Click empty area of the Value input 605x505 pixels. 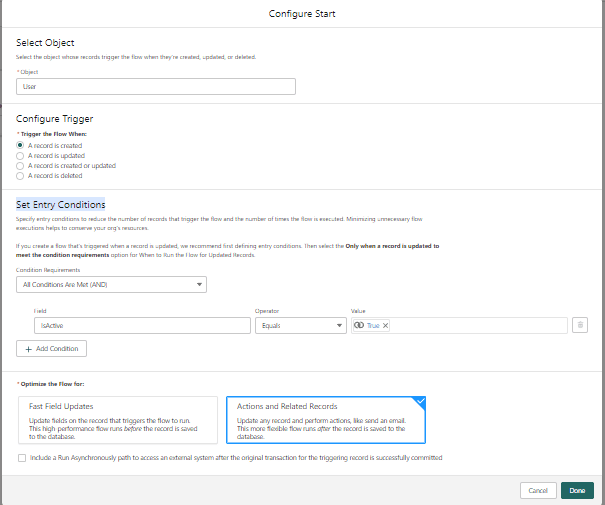pos(480,325)
